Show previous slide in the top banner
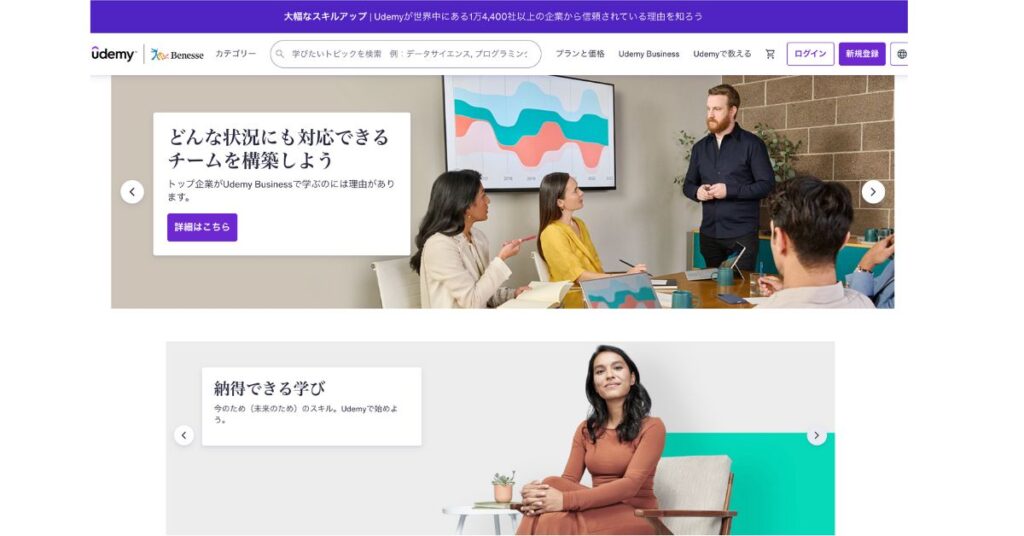The width and height of the screenshot is (1024, 536). 132,192
